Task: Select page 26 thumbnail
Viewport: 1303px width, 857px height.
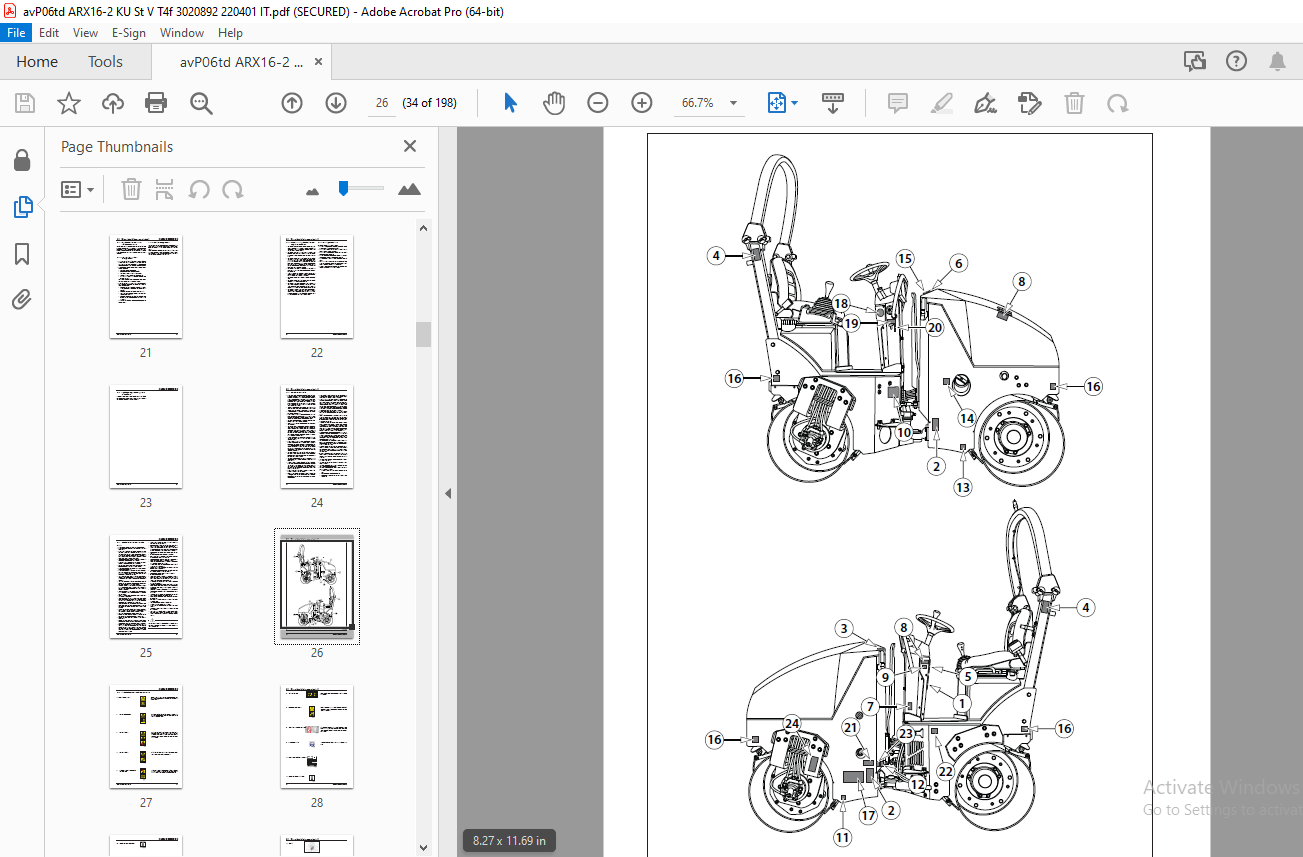Action: [317, 587]
